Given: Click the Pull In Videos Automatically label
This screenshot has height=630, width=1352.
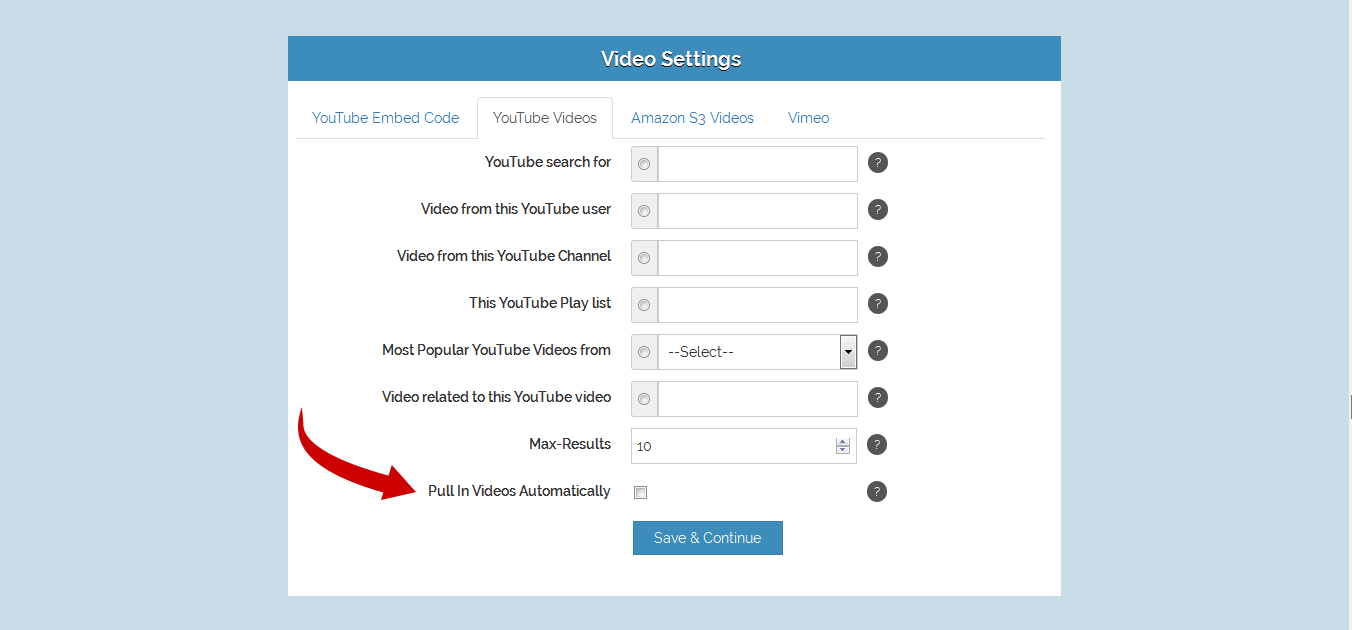Looking at the screenshot, I should (519, 491).
